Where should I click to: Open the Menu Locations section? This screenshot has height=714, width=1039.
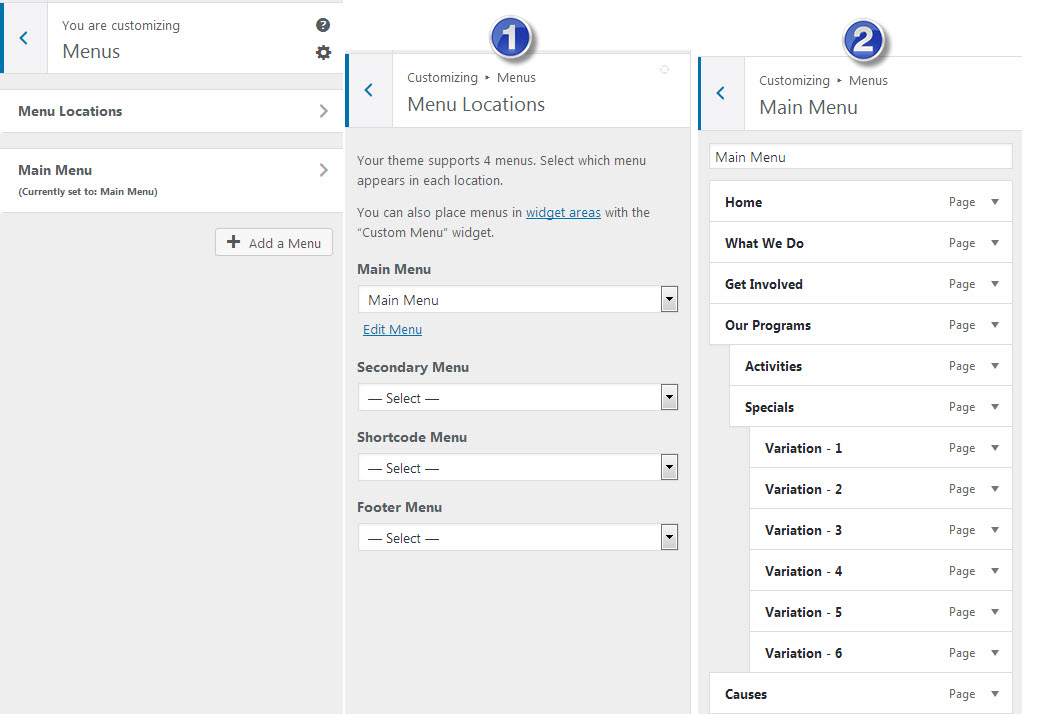point(172,111)
